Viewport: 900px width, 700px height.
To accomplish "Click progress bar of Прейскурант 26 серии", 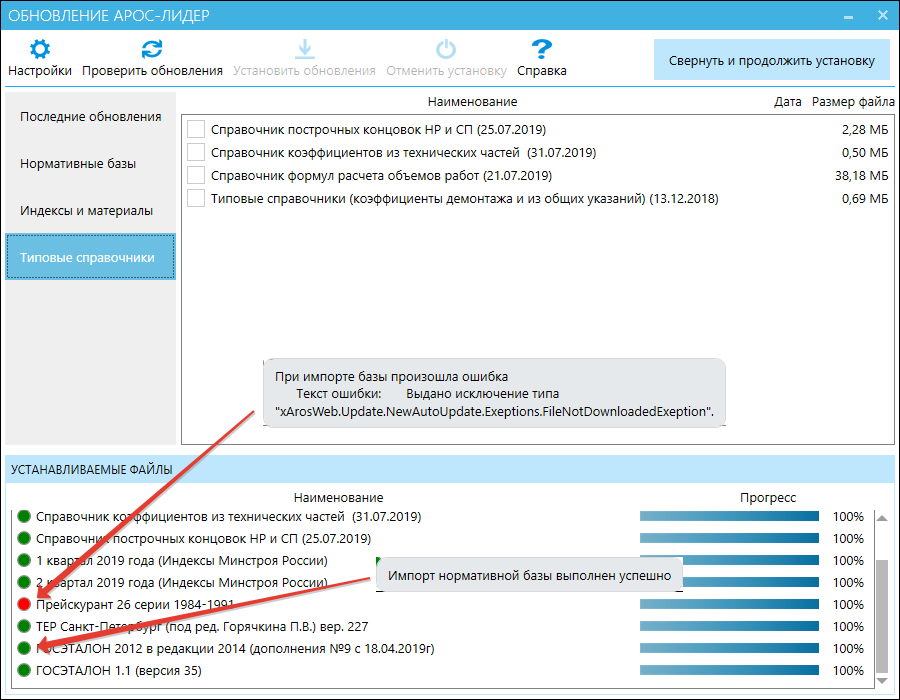I will 729,604.
